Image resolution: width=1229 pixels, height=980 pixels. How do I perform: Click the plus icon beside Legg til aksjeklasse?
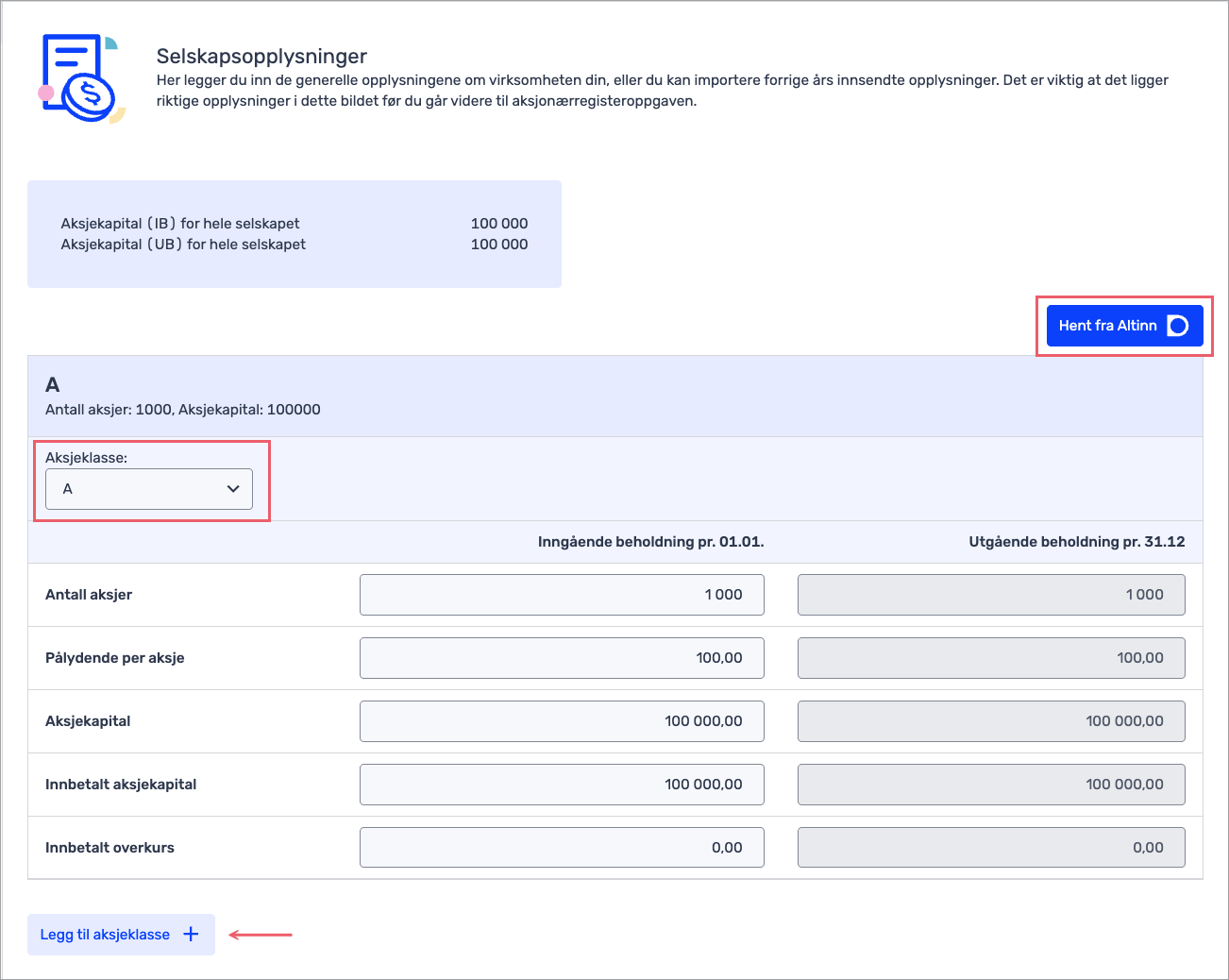pos(191,935)
